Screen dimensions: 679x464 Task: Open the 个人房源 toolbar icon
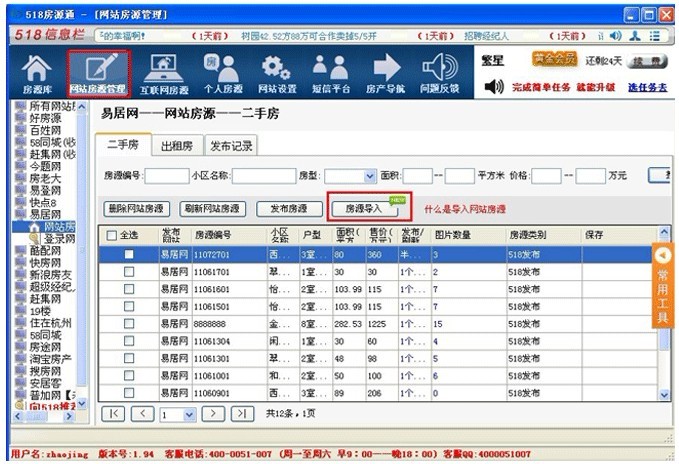[223, 74]
